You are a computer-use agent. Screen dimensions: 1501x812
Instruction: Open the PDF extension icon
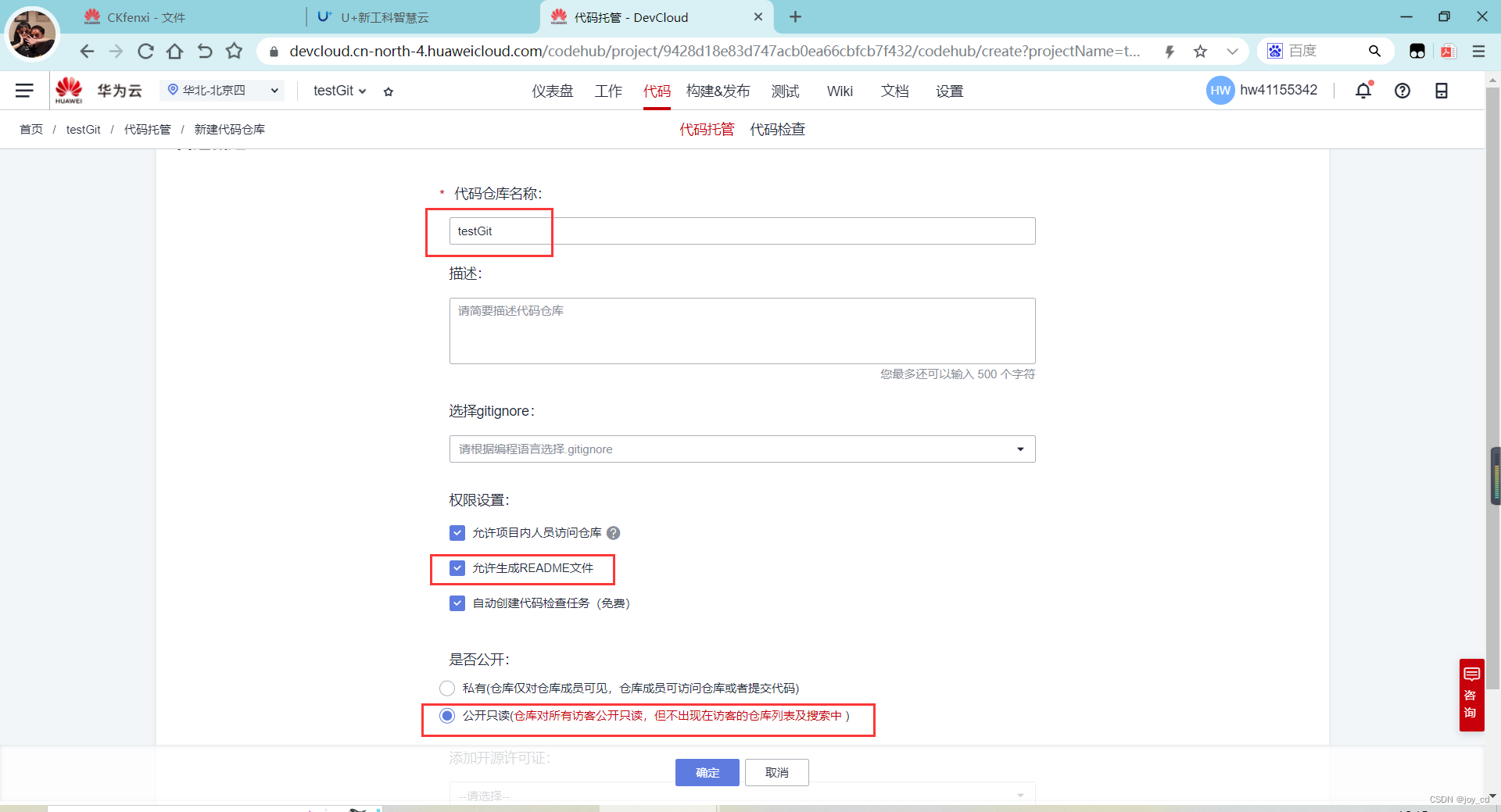[x=1448, y=51]
